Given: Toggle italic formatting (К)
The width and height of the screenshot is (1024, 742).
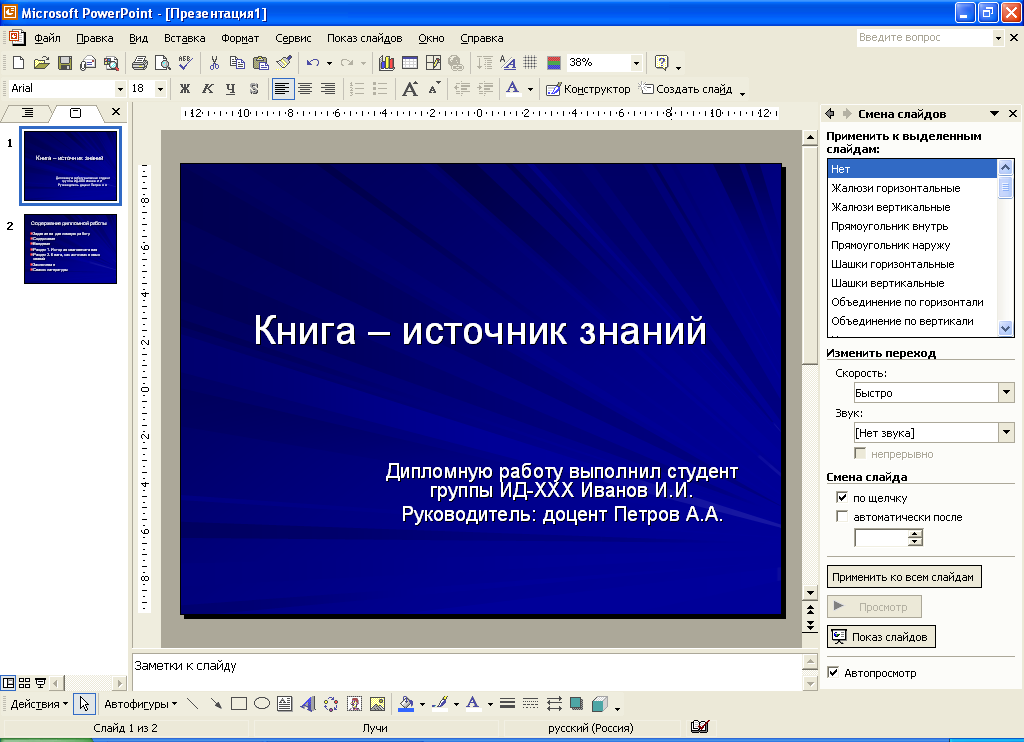Looking at the screenshot, I should click(208, 88).
